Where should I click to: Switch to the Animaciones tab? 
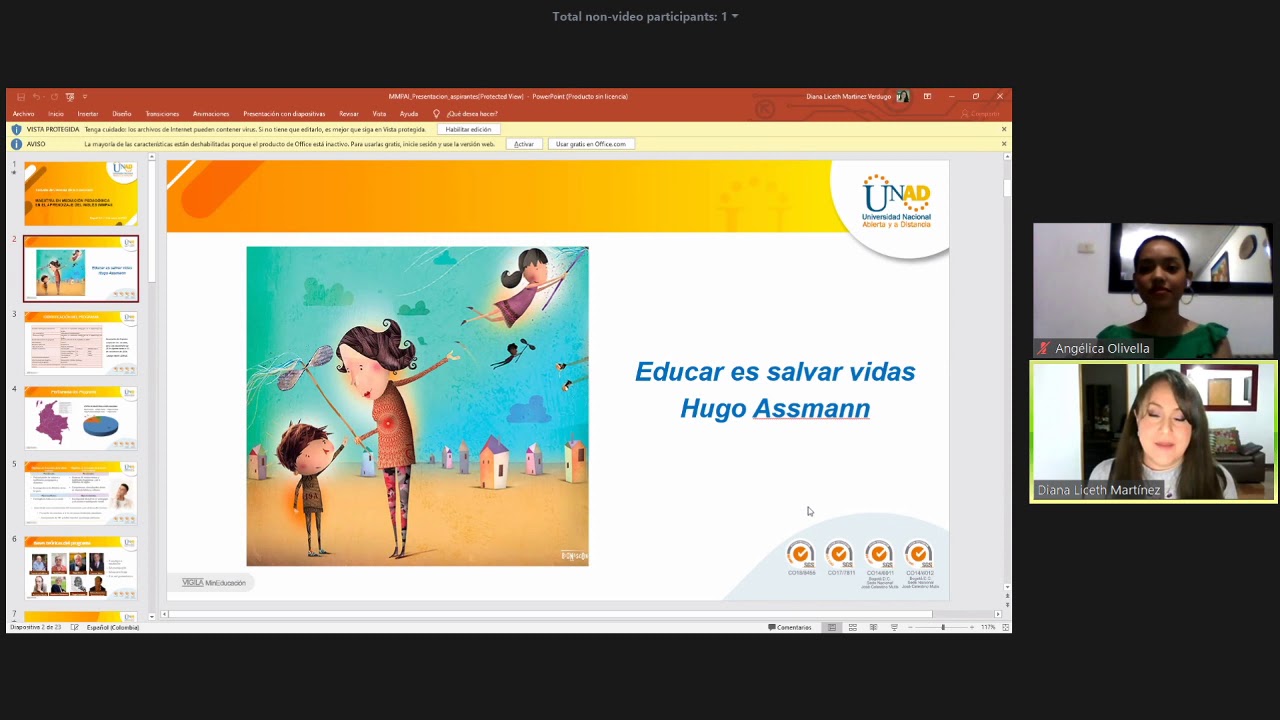211,114
